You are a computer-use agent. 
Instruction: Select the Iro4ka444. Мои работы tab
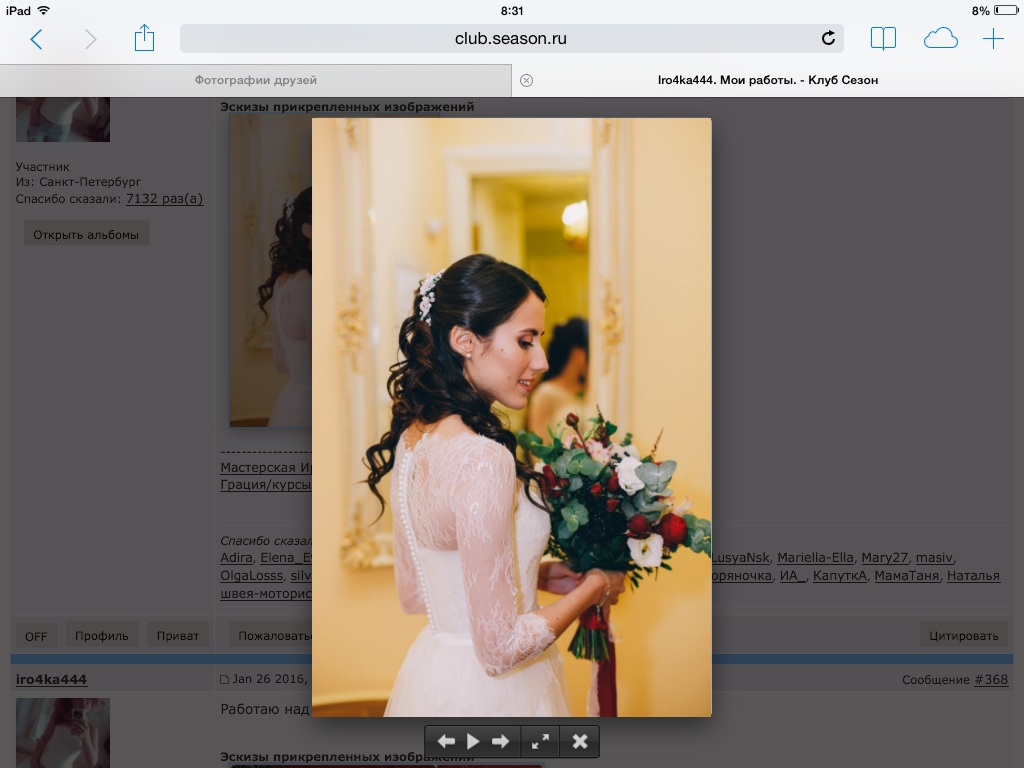(768, 80)
